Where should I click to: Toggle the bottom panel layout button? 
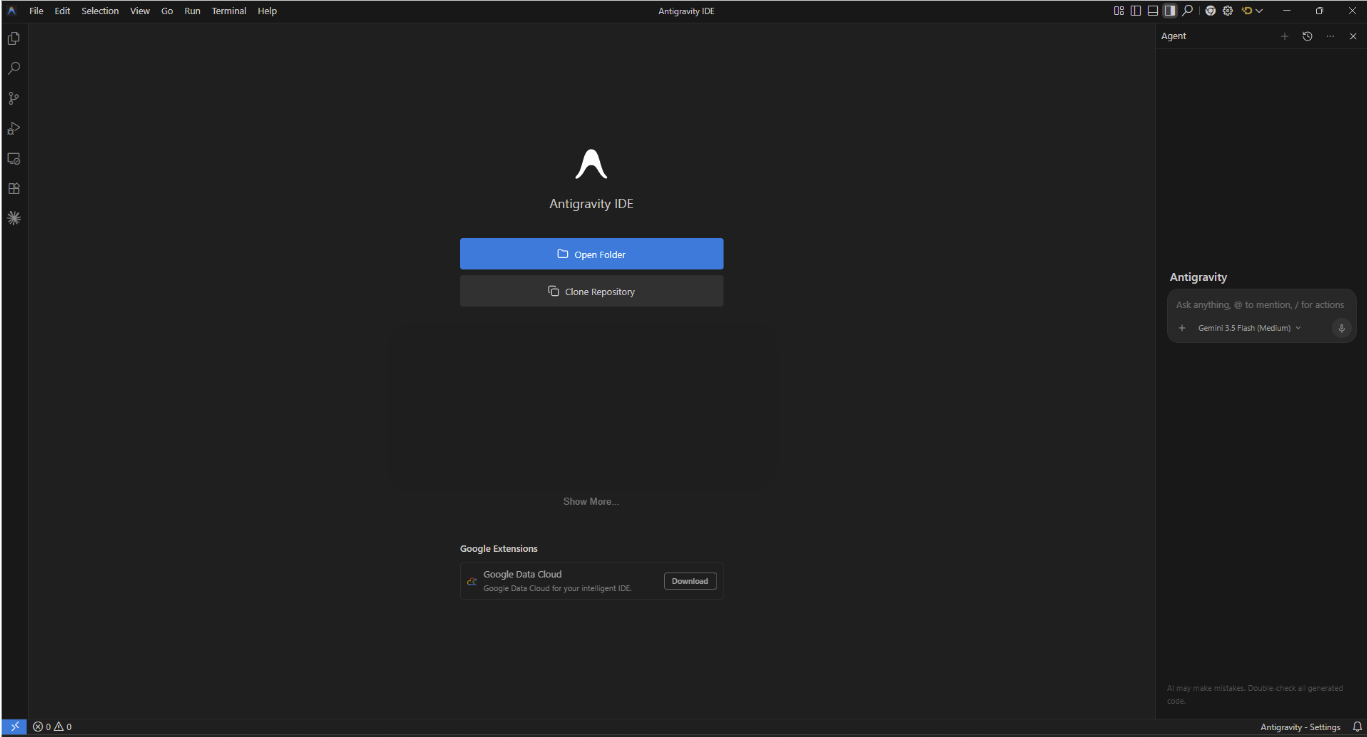pos(1153,11)
